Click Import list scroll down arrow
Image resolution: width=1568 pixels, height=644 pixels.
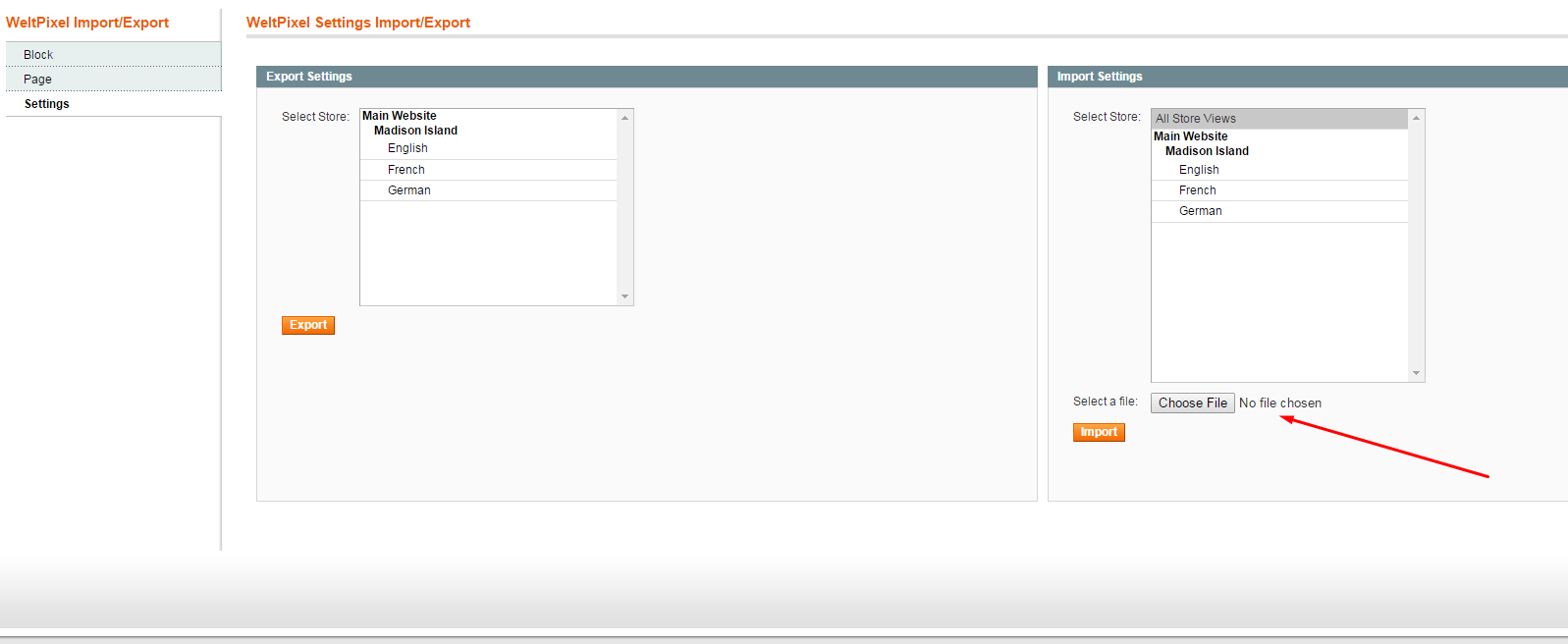[1416, 373]
